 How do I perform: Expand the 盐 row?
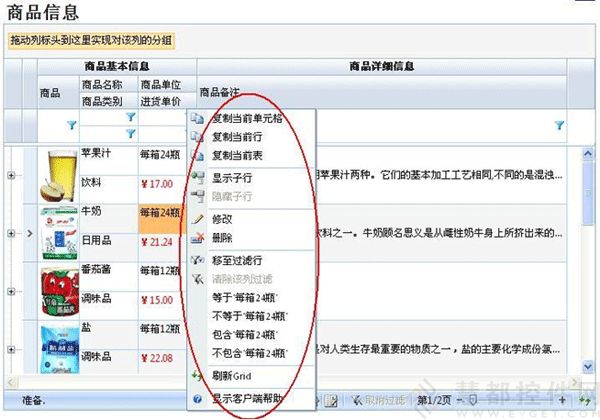[x=11, y=348]
